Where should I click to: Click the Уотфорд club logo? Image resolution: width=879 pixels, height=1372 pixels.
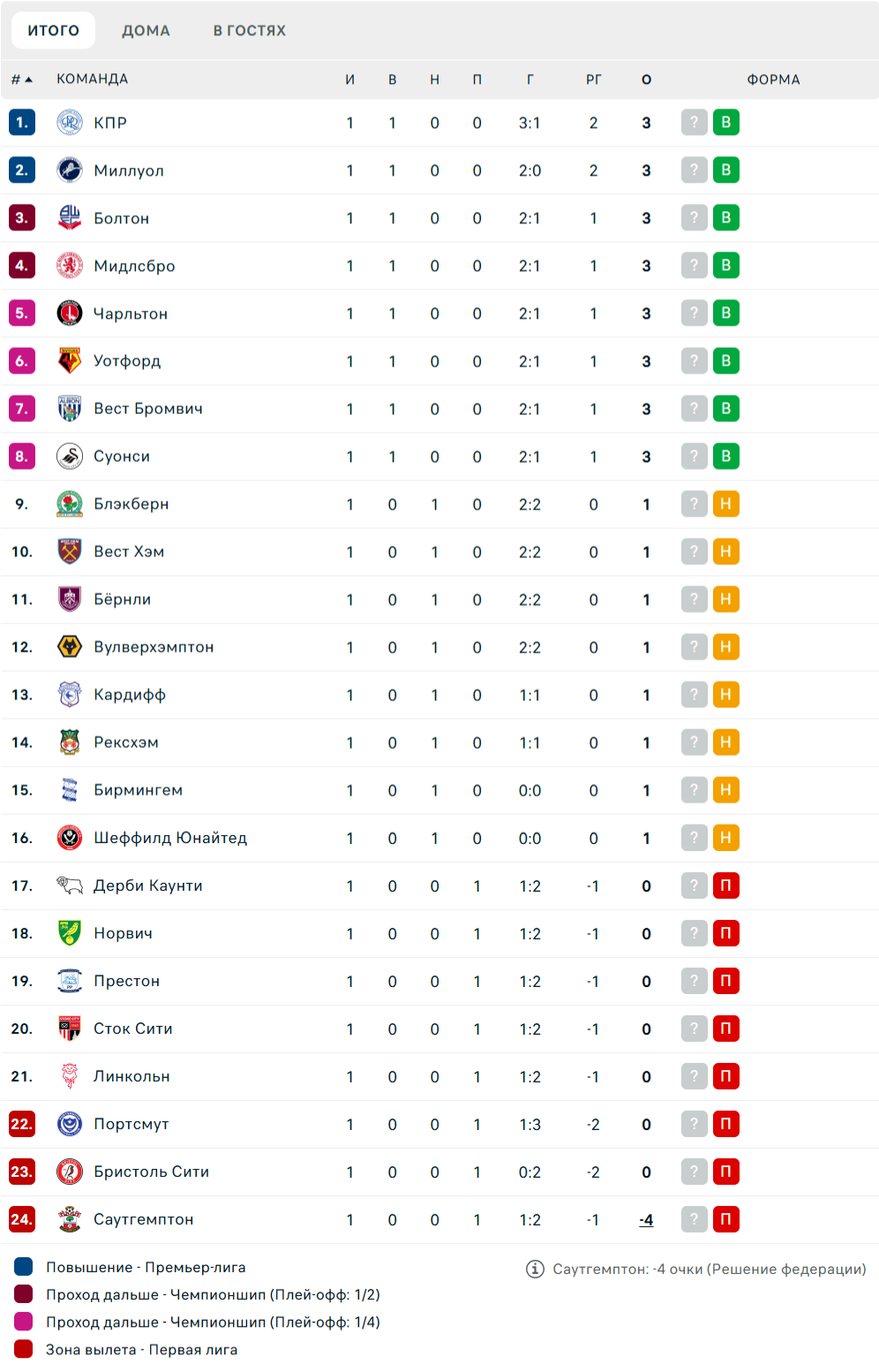point(70,361)
